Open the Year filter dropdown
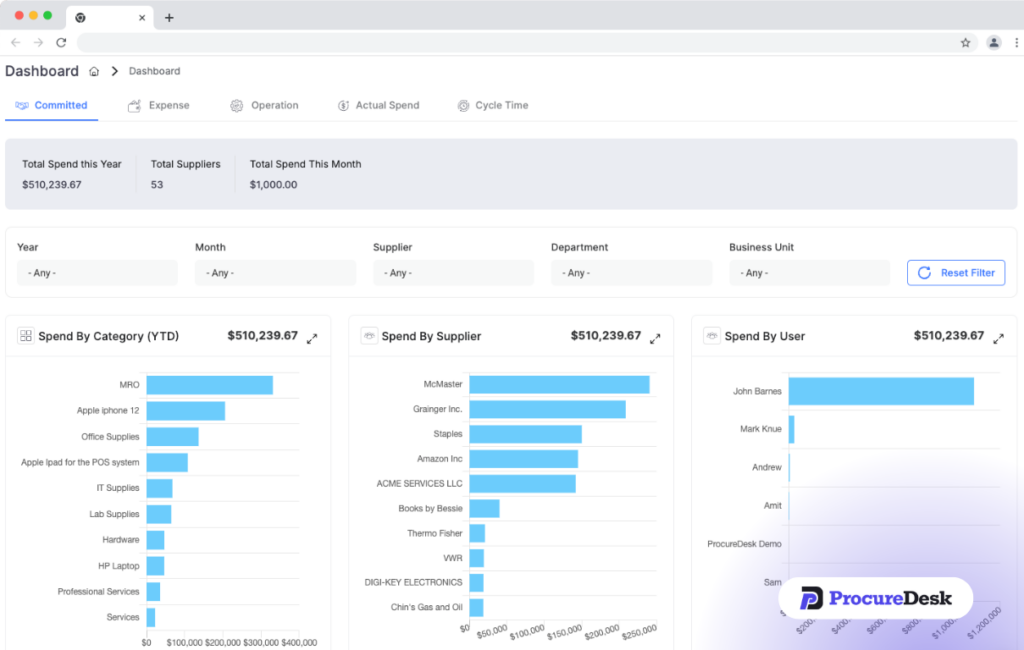This screenshot has height=650, width=1024. tap(97, 273)
